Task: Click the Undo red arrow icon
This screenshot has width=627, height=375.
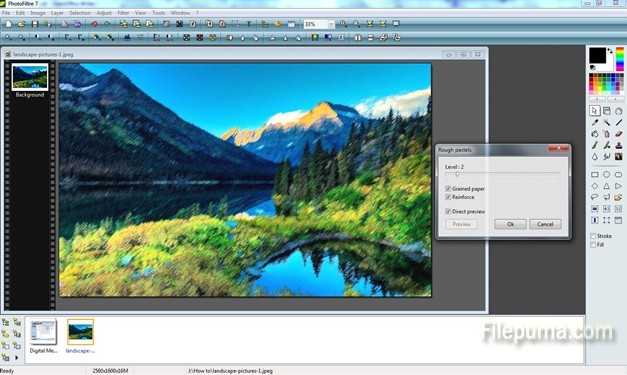Action: coord(94,24)
